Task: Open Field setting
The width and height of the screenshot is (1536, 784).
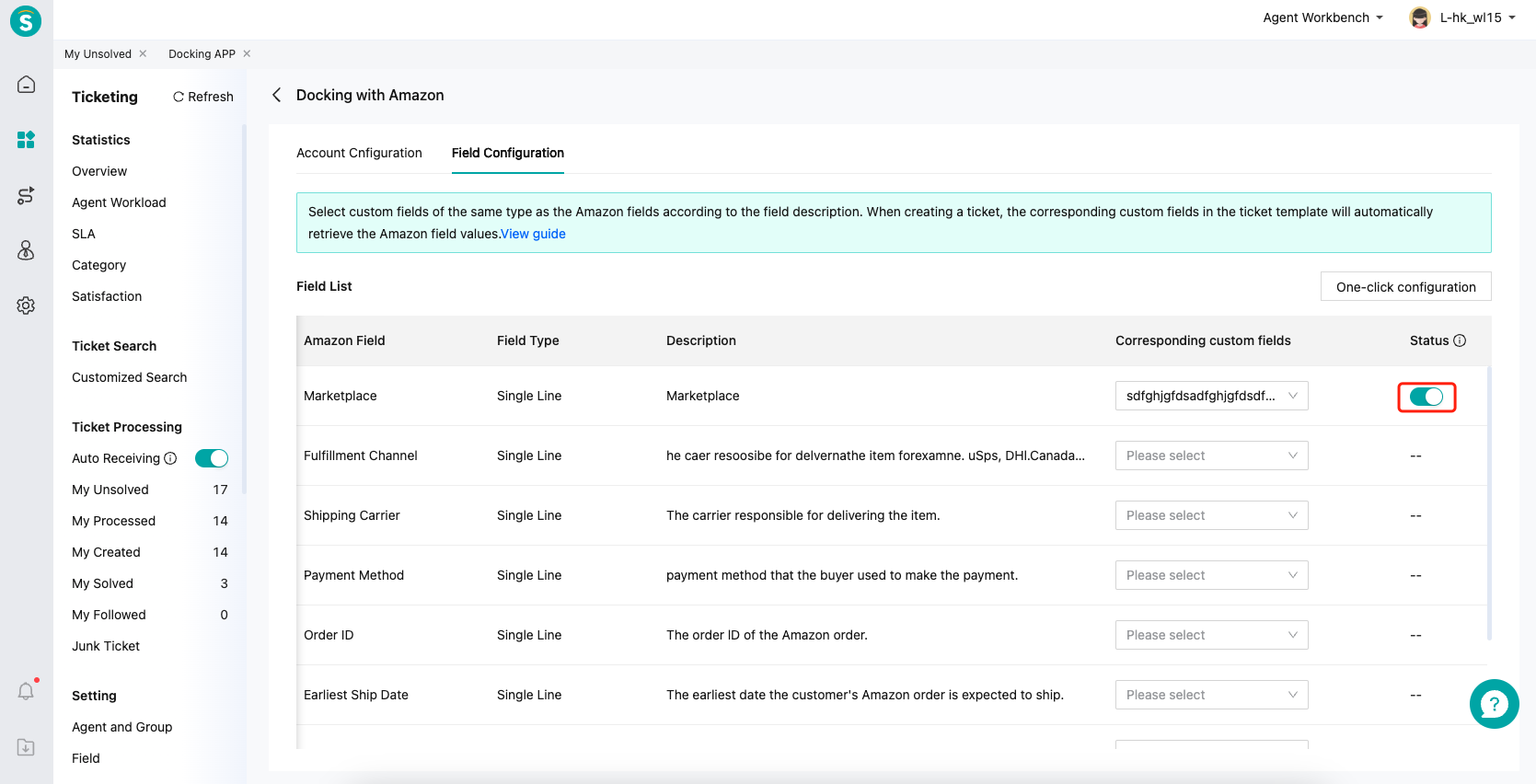Action: 86,758
